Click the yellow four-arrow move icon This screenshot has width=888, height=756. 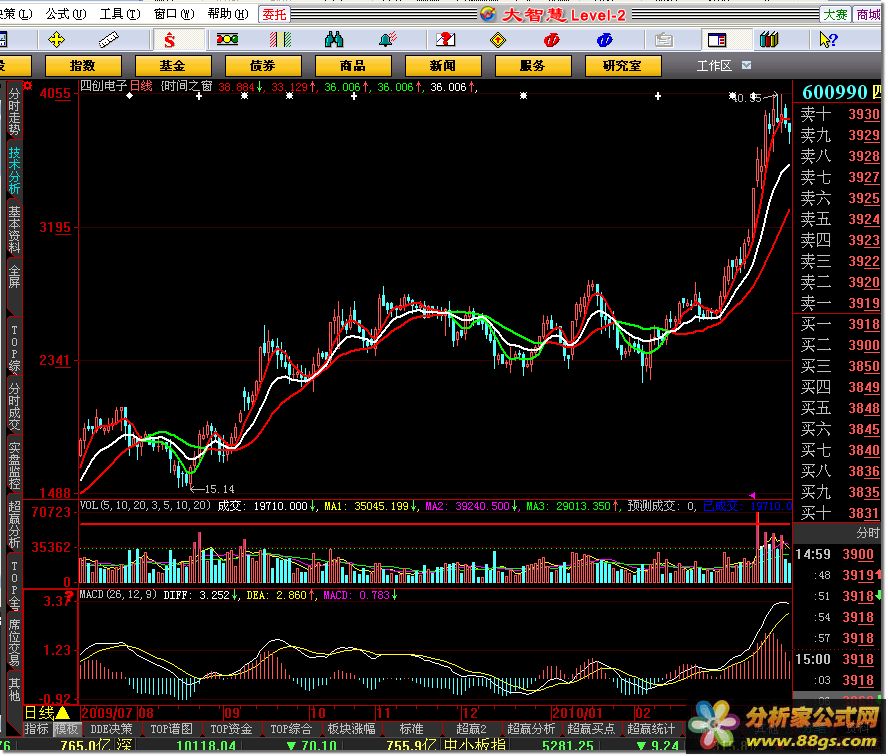57,40
